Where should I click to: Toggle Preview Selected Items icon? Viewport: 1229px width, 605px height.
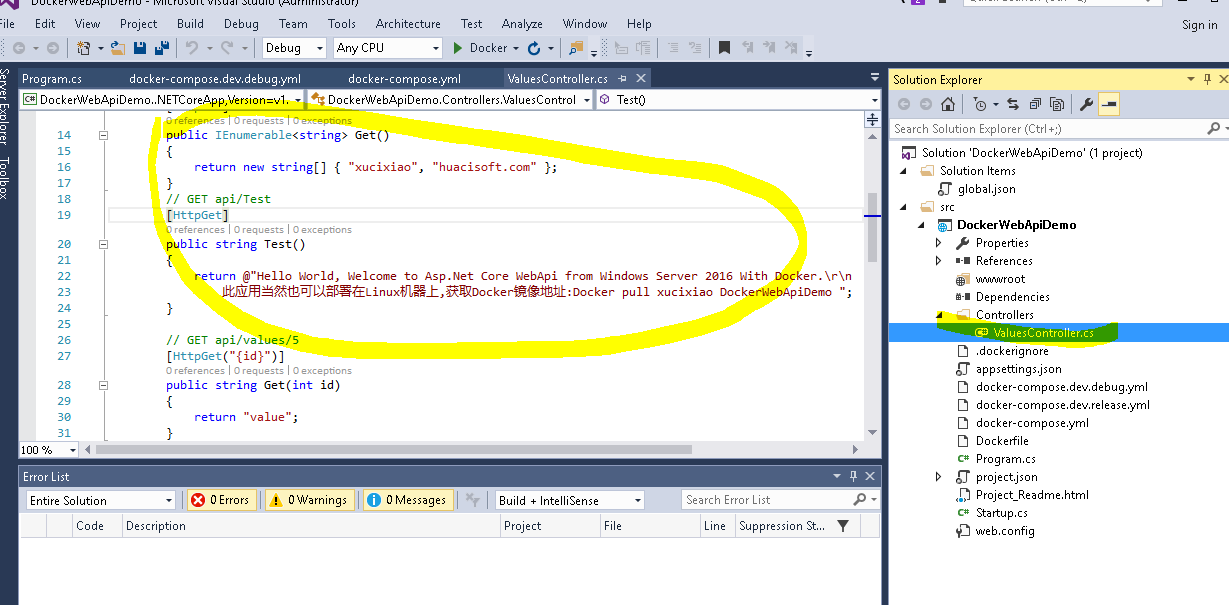click(x=1109, y=104)
